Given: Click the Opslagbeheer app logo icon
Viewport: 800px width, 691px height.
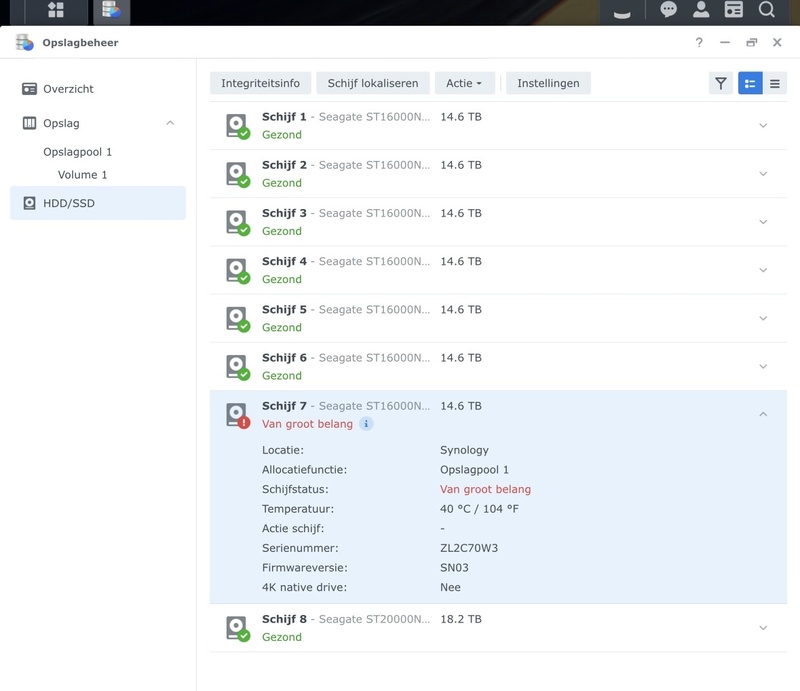Looking at the screenshot, I should (24, 42).
